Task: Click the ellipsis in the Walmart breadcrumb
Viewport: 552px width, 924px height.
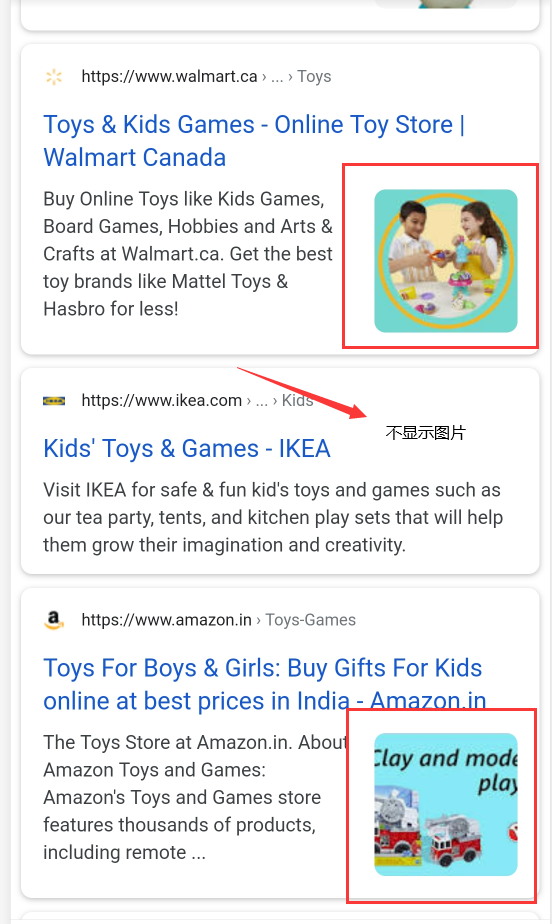Action: pyautogui.click(x=277, y=77)
